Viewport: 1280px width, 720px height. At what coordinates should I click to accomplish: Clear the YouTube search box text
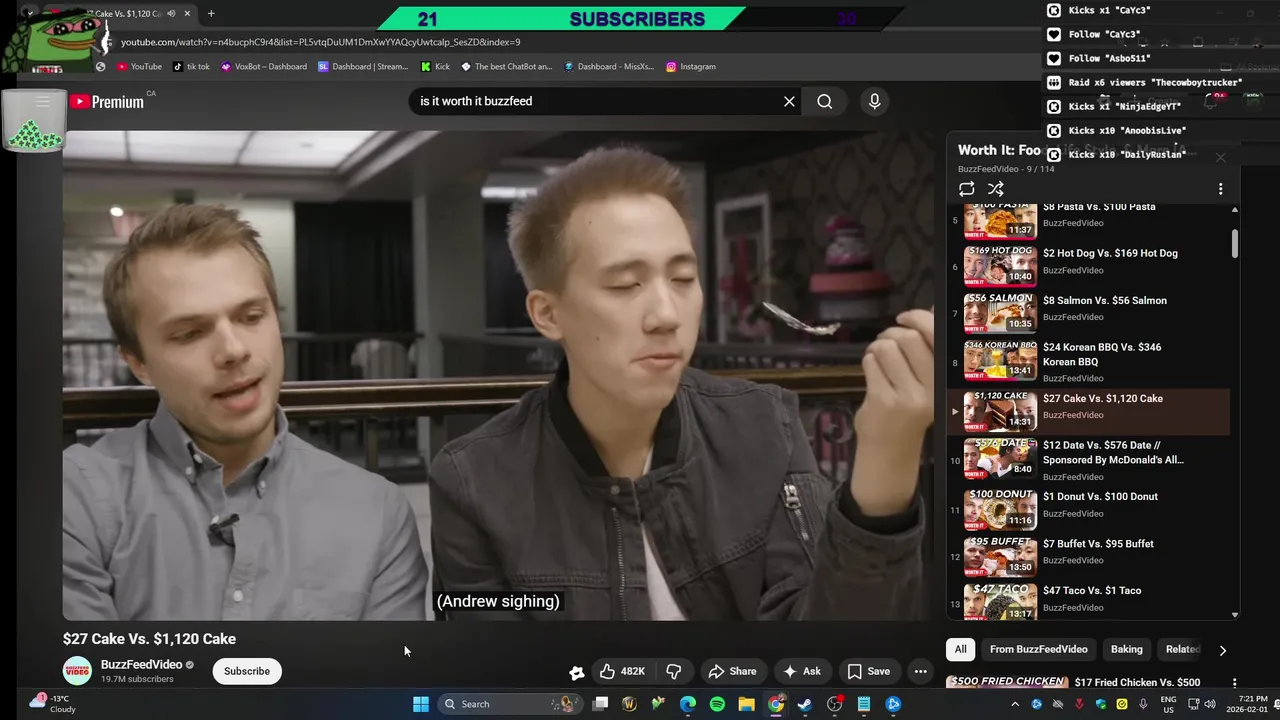(789, 101)
